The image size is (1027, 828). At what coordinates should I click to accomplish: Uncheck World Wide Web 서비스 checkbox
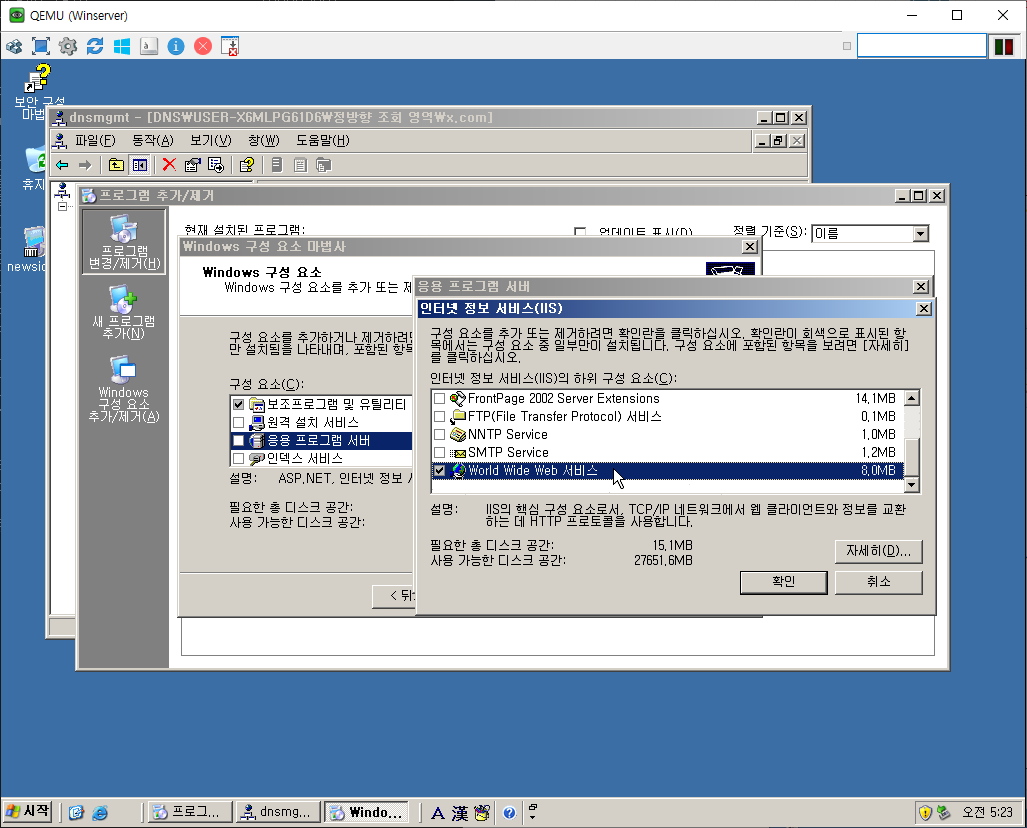439,470
